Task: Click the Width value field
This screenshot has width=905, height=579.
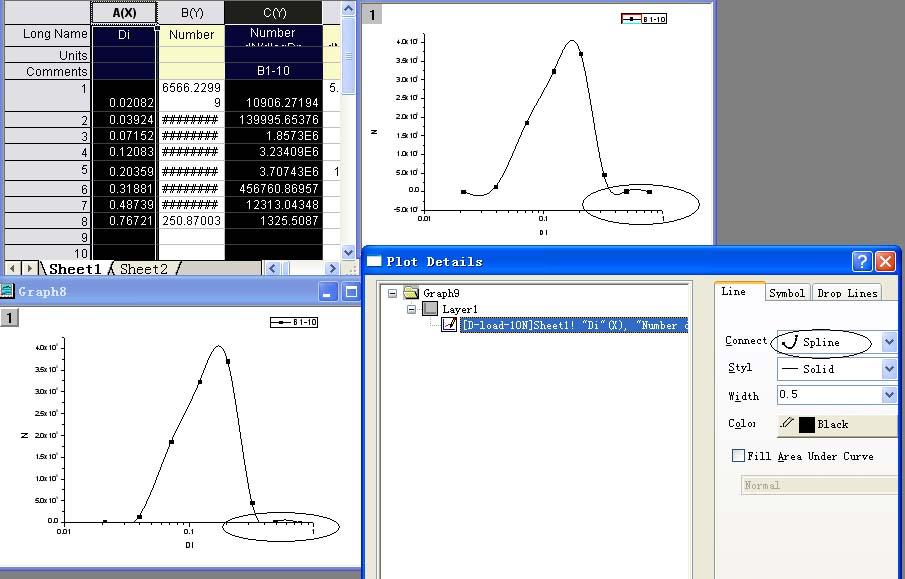Action: pos(829,395)
